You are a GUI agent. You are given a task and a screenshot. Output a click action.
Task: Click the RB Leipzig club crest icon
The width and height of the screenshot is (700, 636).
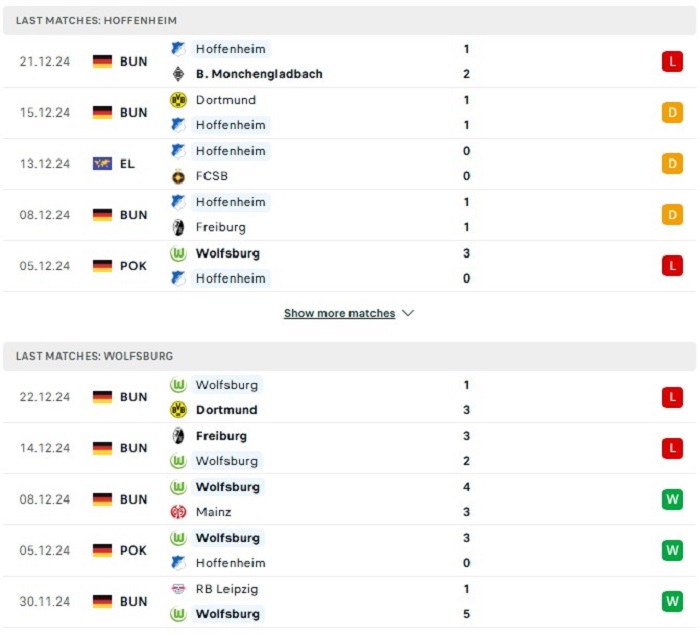click(178, 589)
